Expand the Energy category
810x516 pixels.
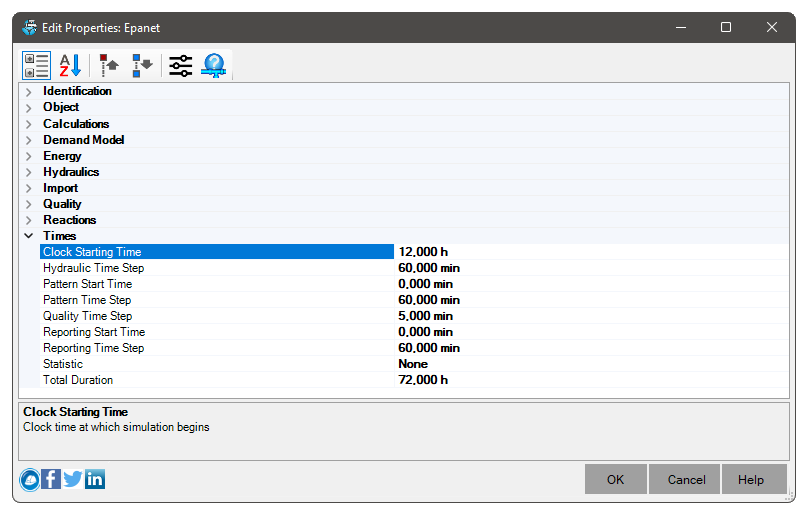(29, 157)
